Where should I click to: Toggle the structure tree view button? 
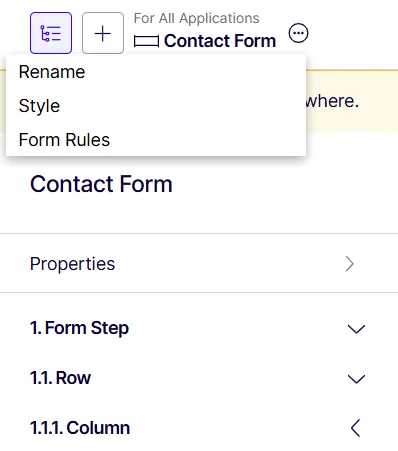pos(51,33)
